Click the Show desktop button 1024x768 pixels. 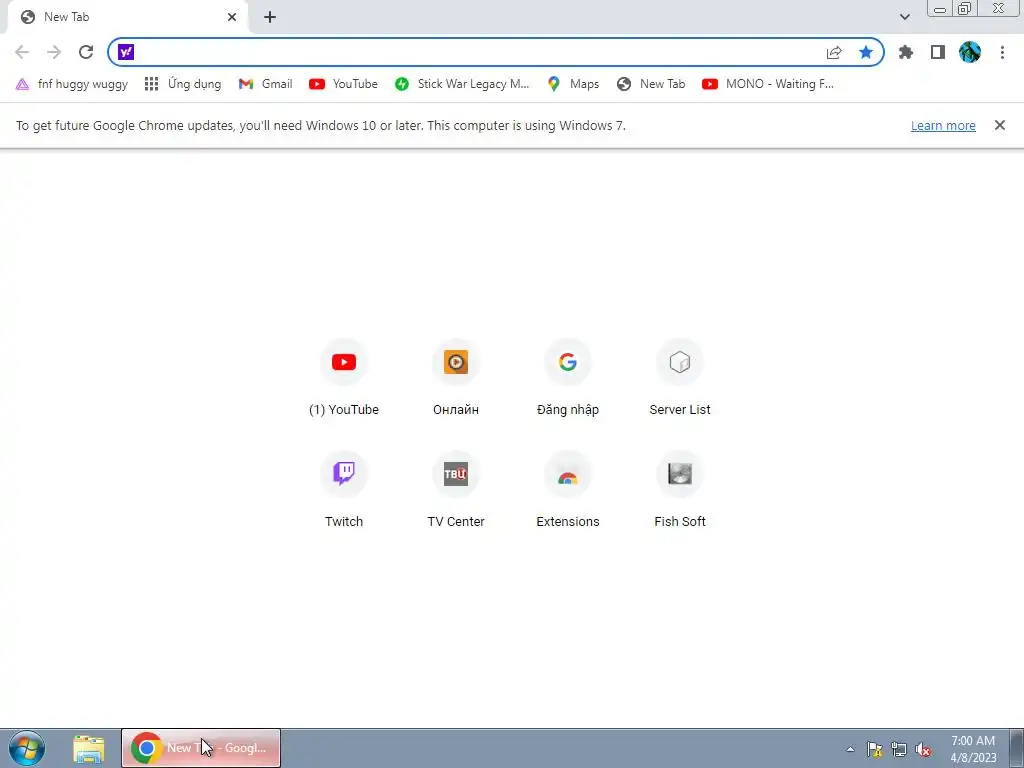pyautogui.click(x=1016, y=748)
